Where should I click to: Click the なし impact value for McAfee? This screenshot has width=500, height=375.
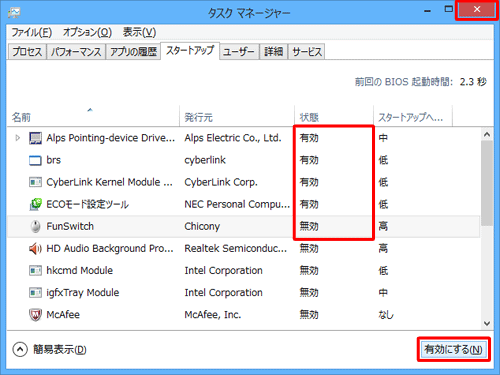coord(386,315)
